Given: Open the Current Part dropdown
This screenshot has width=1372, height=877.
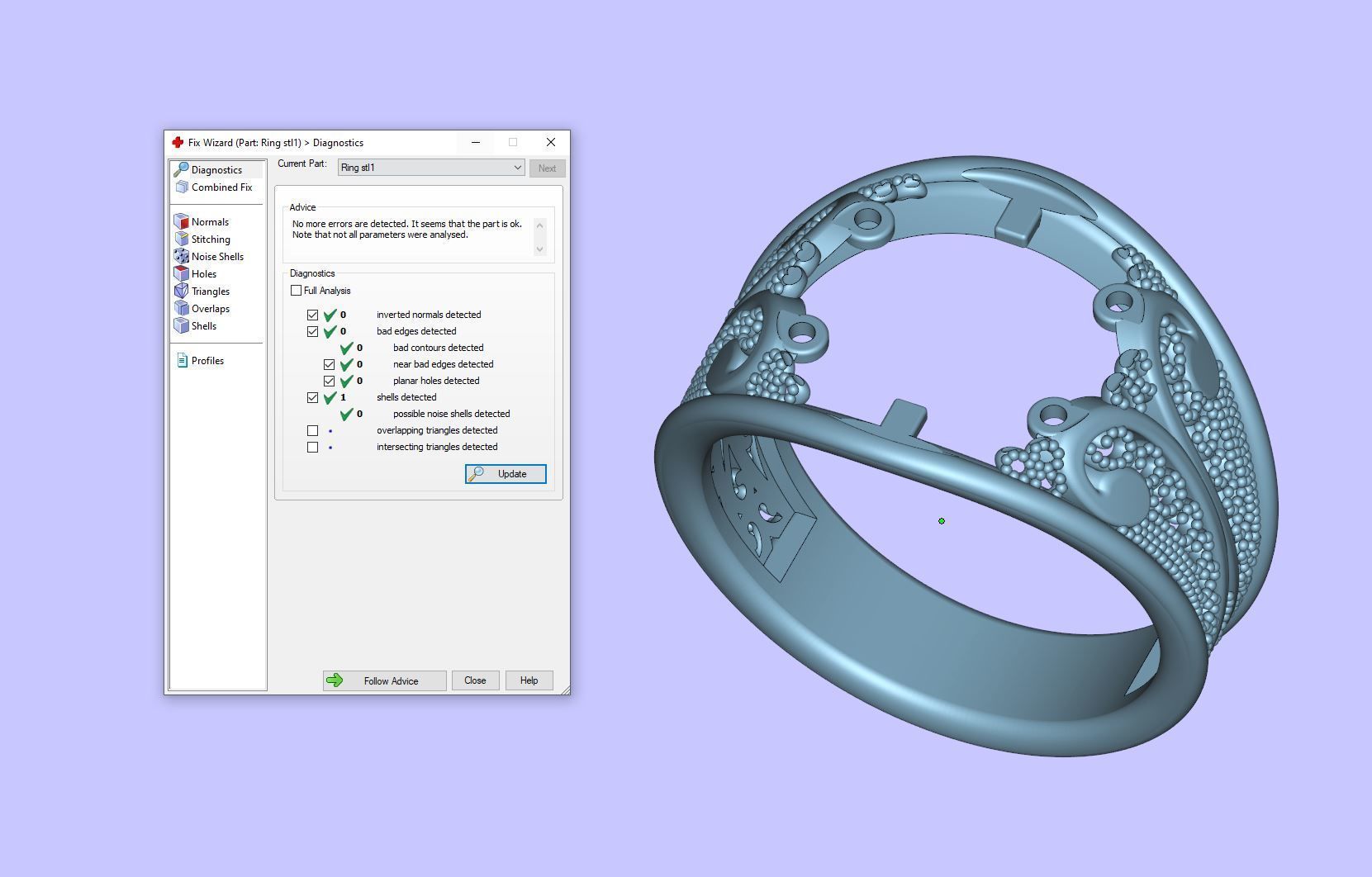Looking at the screenshot, I should coord(431,168).
